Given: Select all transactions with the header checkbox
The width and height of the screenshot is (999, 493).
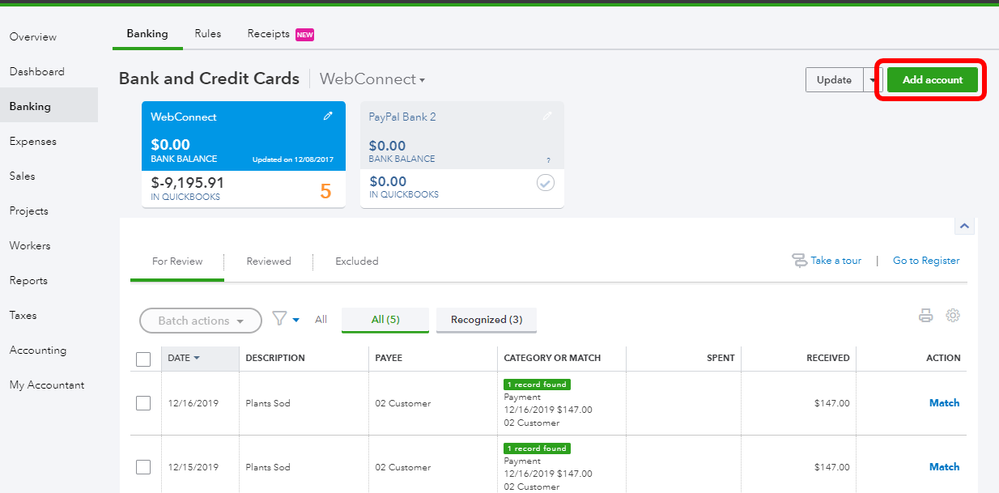Looking at the screenshot, I should tap(143, 359).
